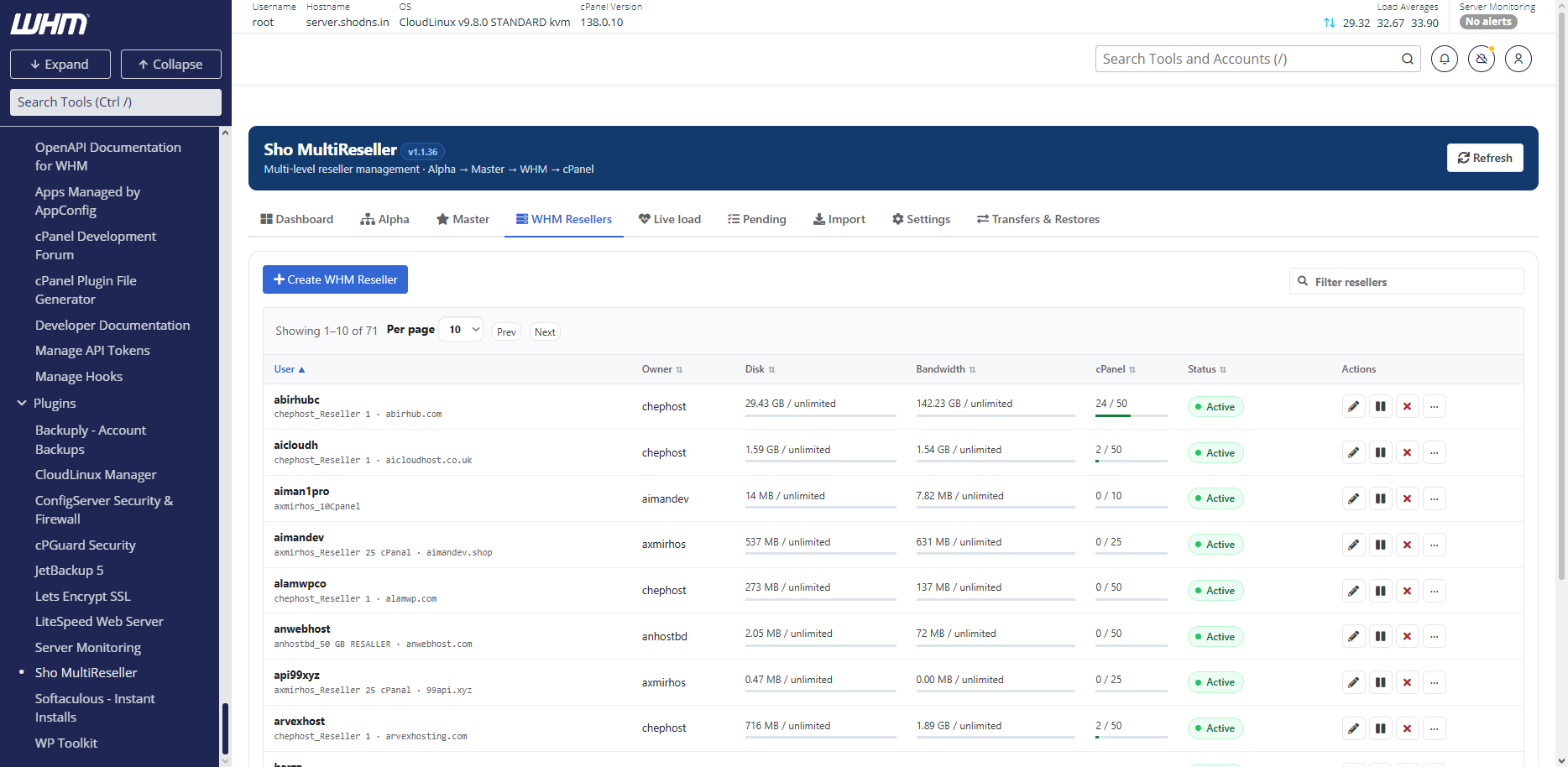This screenshot has width=1568, height=767.
Task: Open more actions for api99xyz
Action: pos(1434,682)
